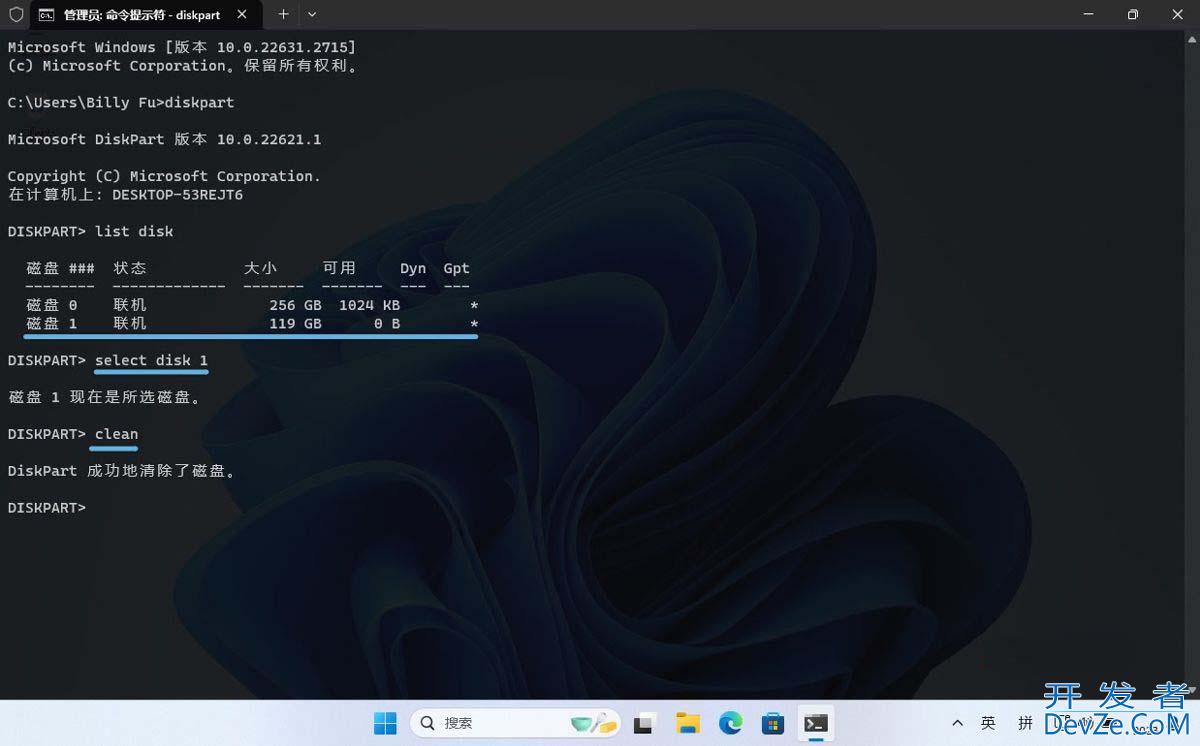Select the 管理员: 命令提示符 - diskpart tab
The height and width of the screenshot is (746, 1200).
coord(148,15)
